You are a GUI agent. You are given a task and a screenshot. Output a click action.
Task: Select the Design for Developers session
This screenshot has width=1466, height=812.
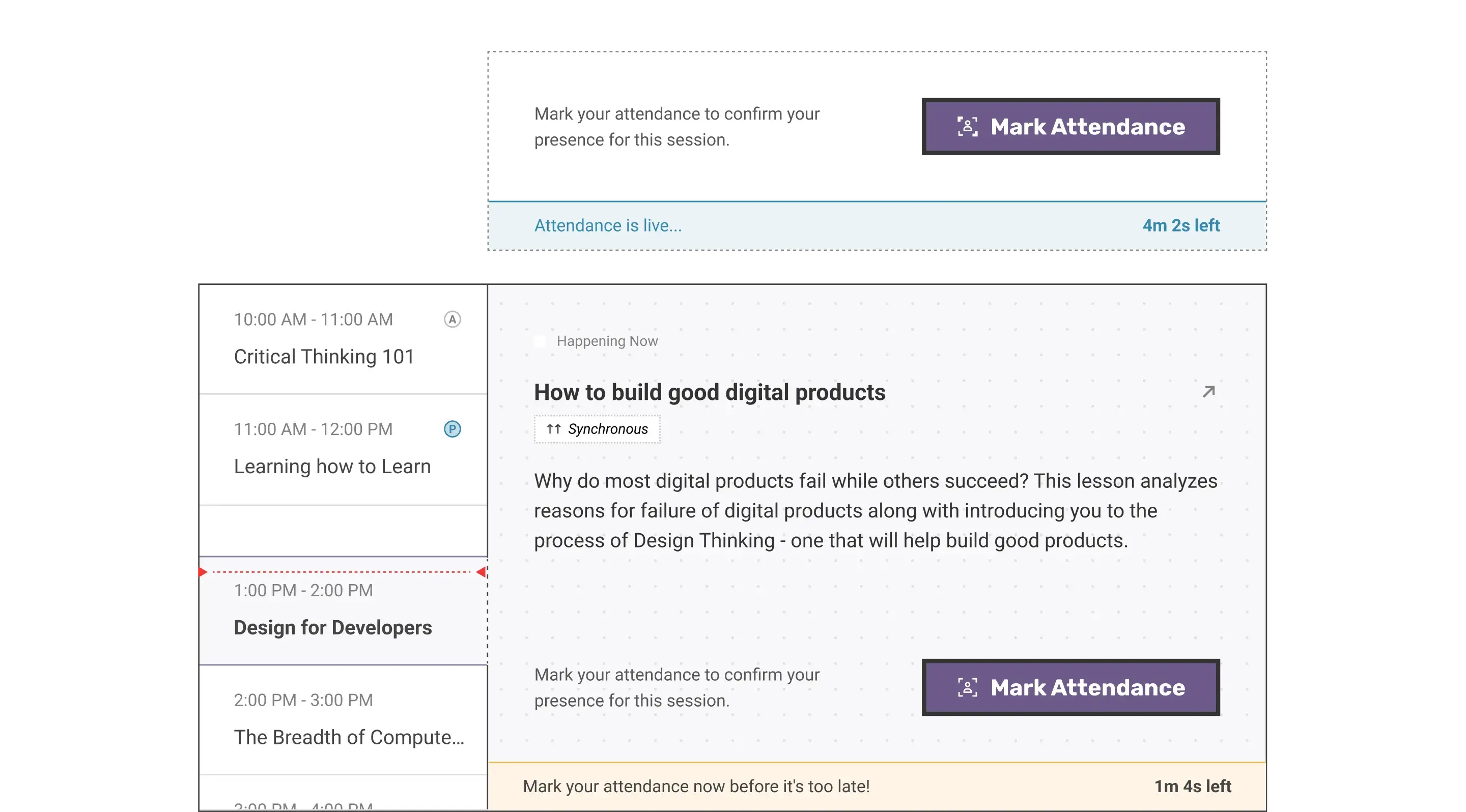click(x=343, y=611)
